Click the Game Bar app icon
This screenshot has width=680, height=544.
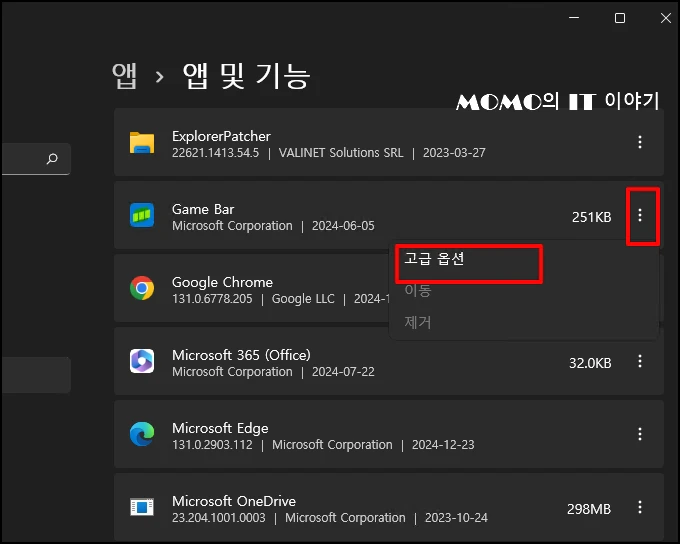click(142, 215)
